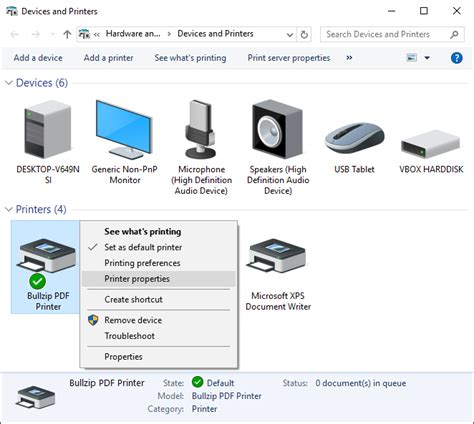Click the Back navigation arrow
Image resolution: width=474 pixels, height=424 pixels.
point(15,34)
